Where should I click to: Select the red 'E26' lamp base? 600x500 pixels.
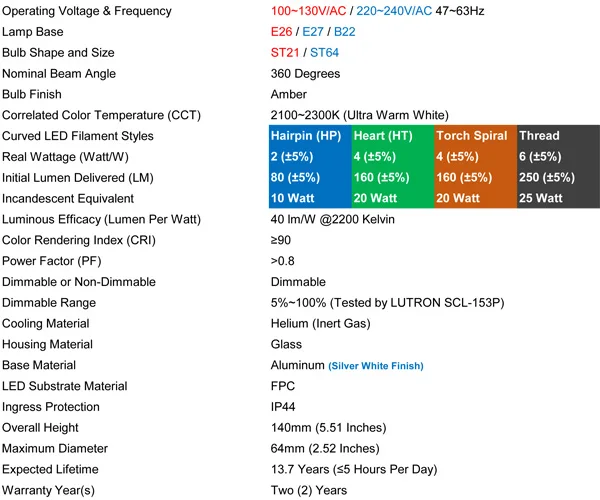(x=281, y=32)
